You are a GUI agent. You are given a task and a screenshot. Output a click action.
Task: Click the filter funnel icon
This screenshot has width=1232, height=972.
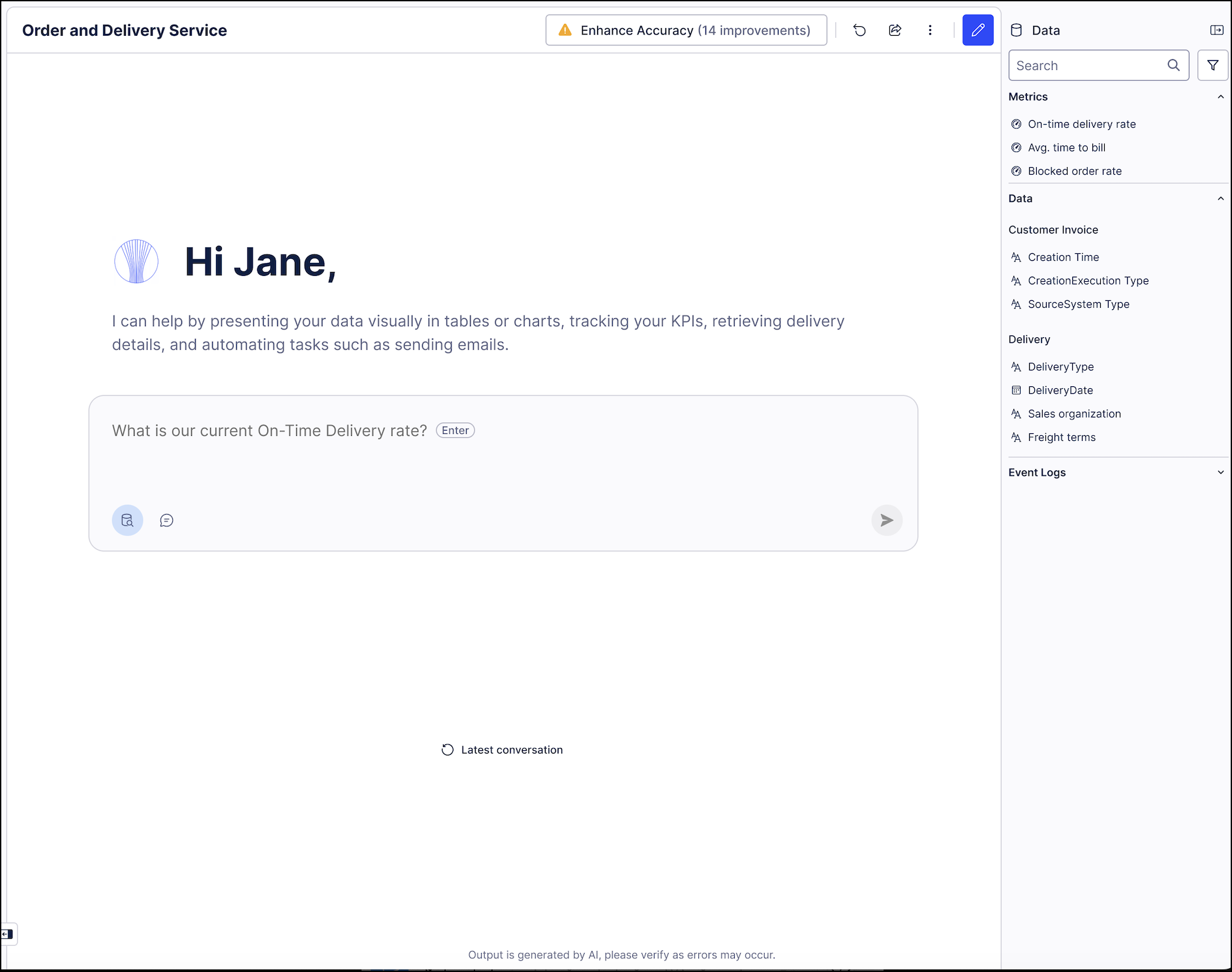1212,65
